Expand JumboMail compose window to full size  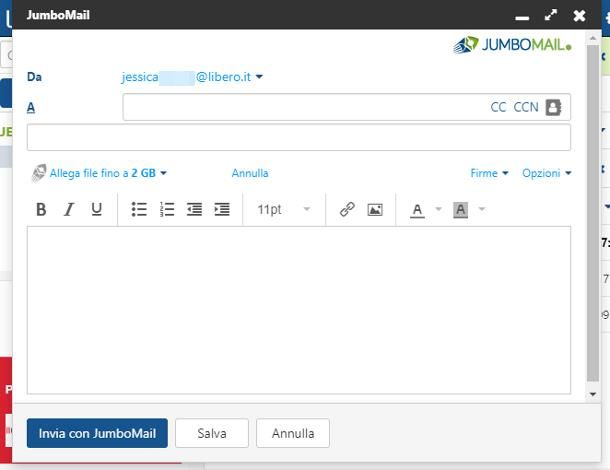point(550,15)
